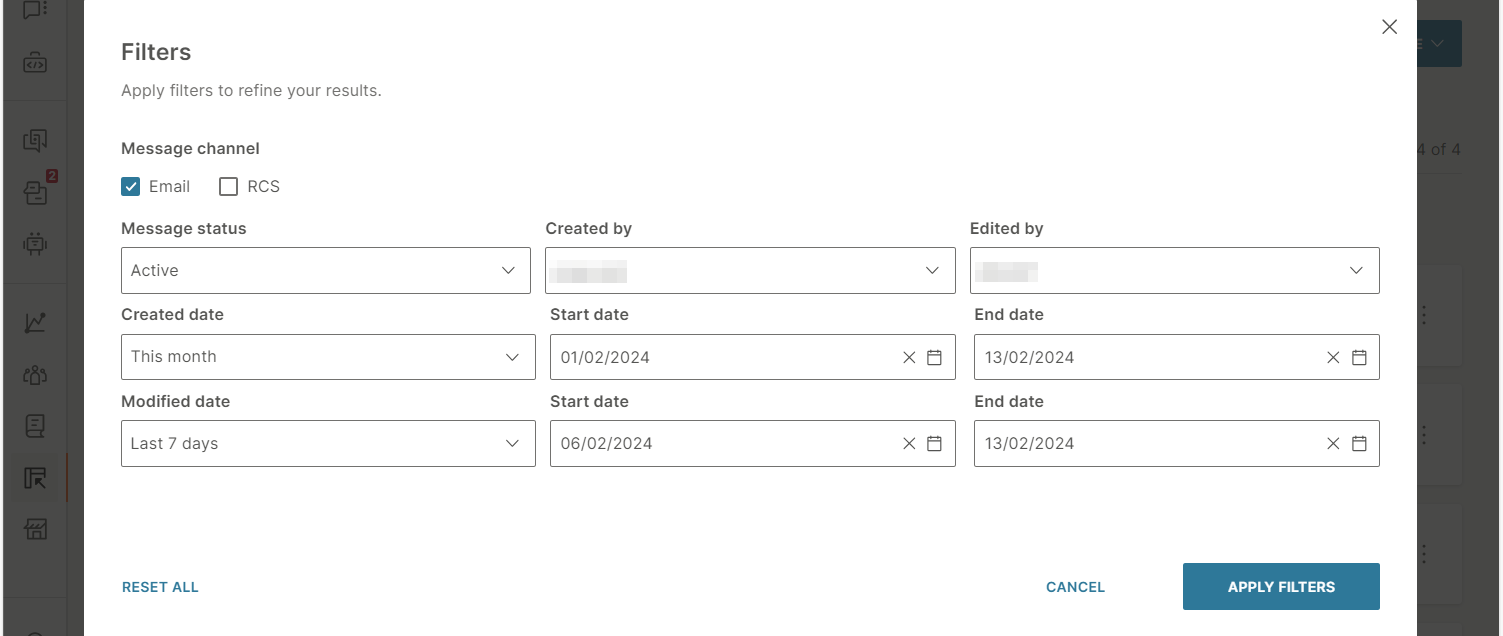Open calendar picker for Modified End date
The image size is (1503, 636).
1359,444
